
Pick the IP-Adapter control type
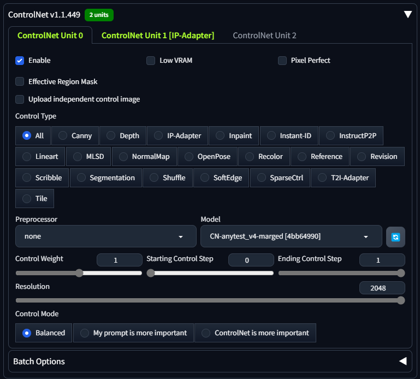point(177,136)
